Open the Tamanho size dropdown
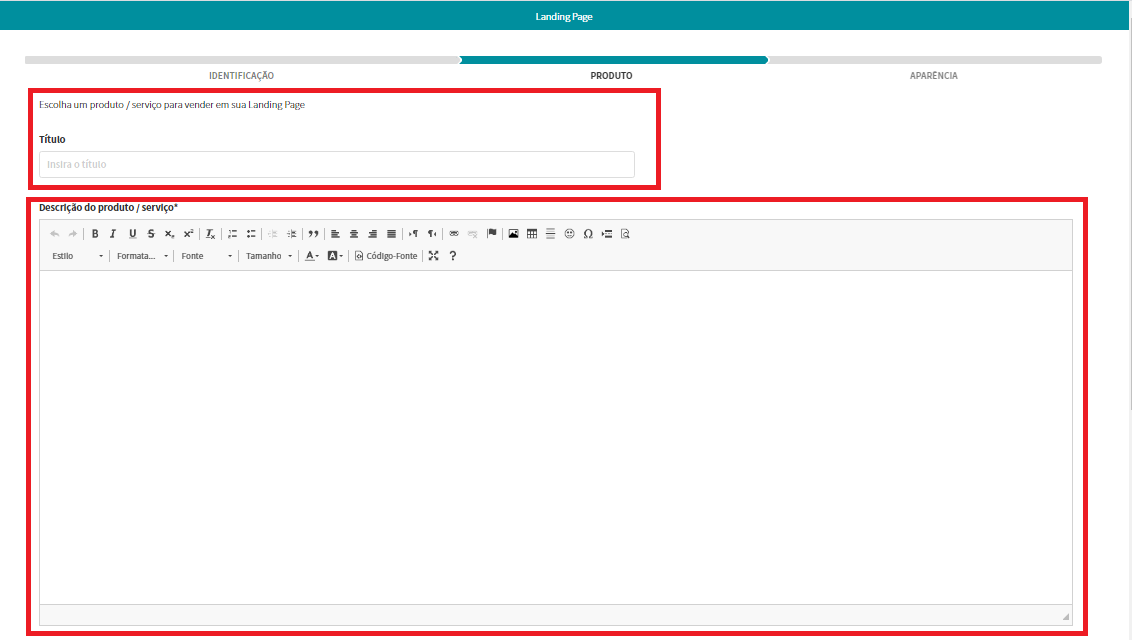This screenshot has width=1132, height=640. point(269,256)
